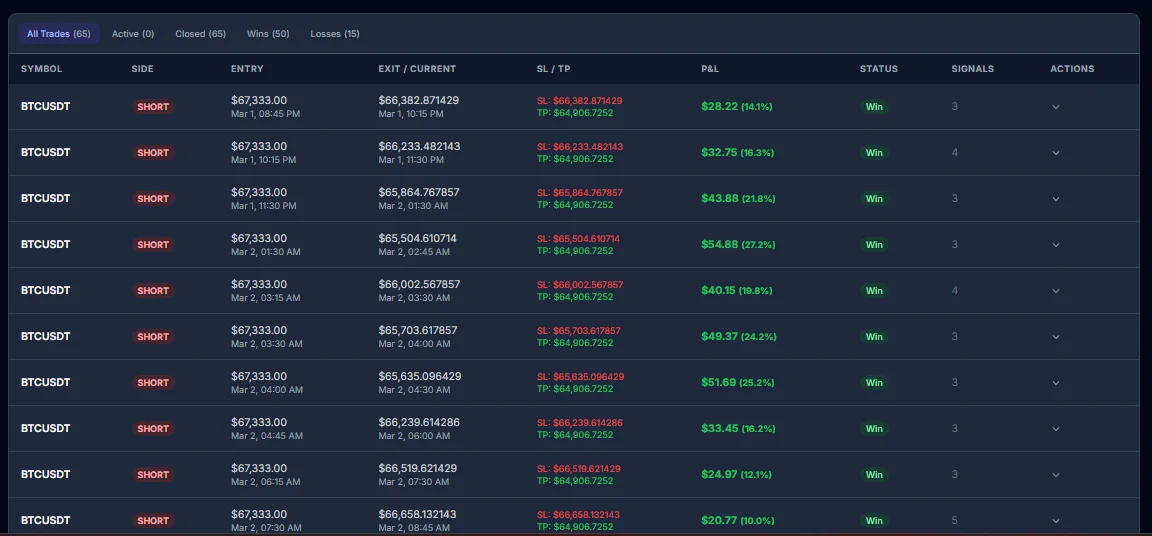Click the ACTIONS column header
Viewport: 1152px width, 536px height.
click(1072, 69)
